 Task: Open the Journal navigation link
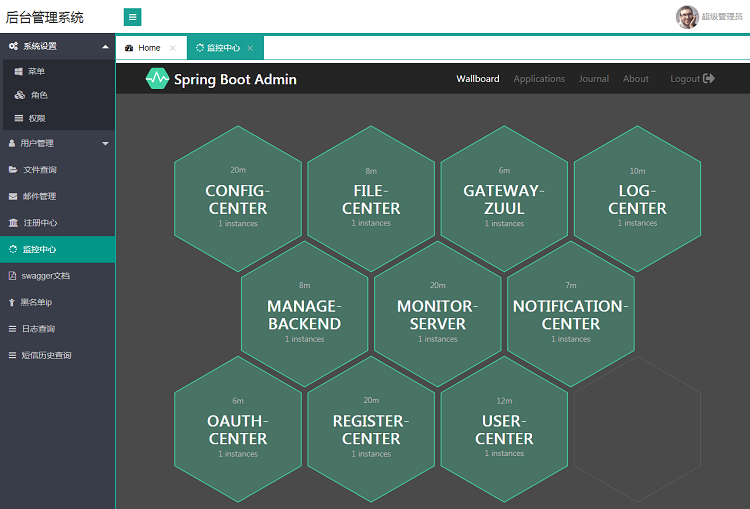coord(594,78)
